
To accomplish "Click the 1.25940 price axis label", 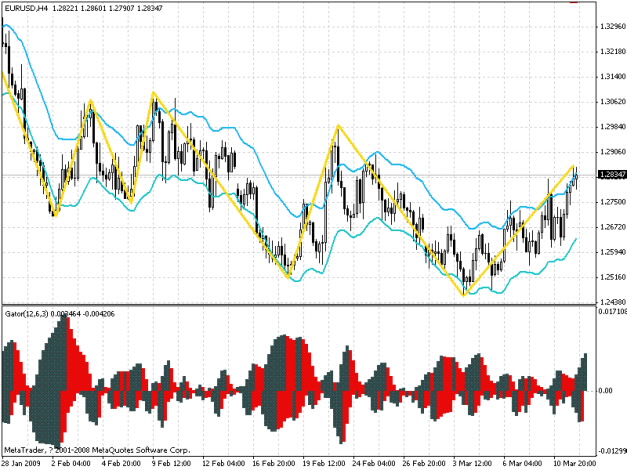I will (x=613, y=252).
